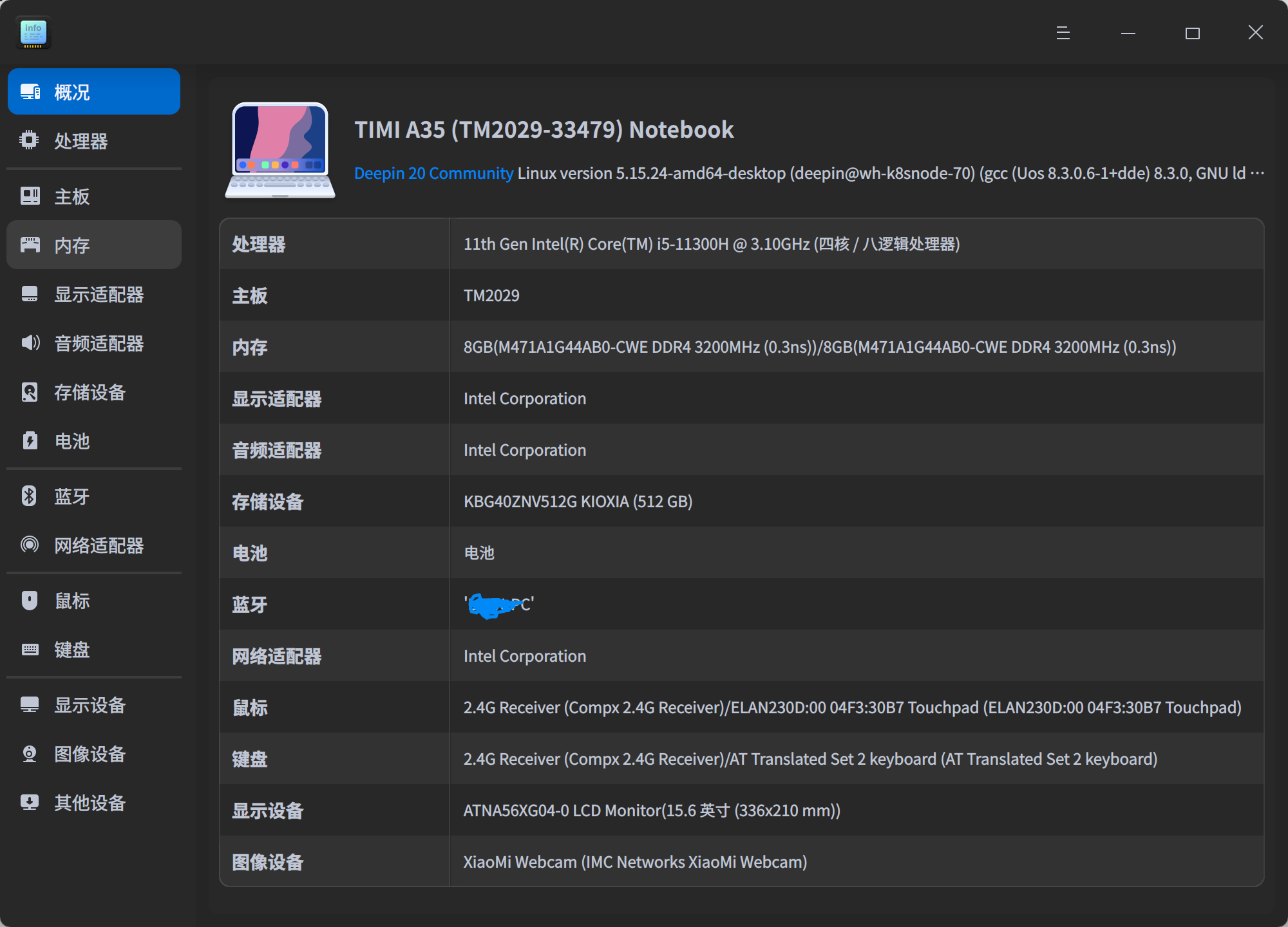
Task: Open the 存储设备 (Storage) section
Action: 89,392
